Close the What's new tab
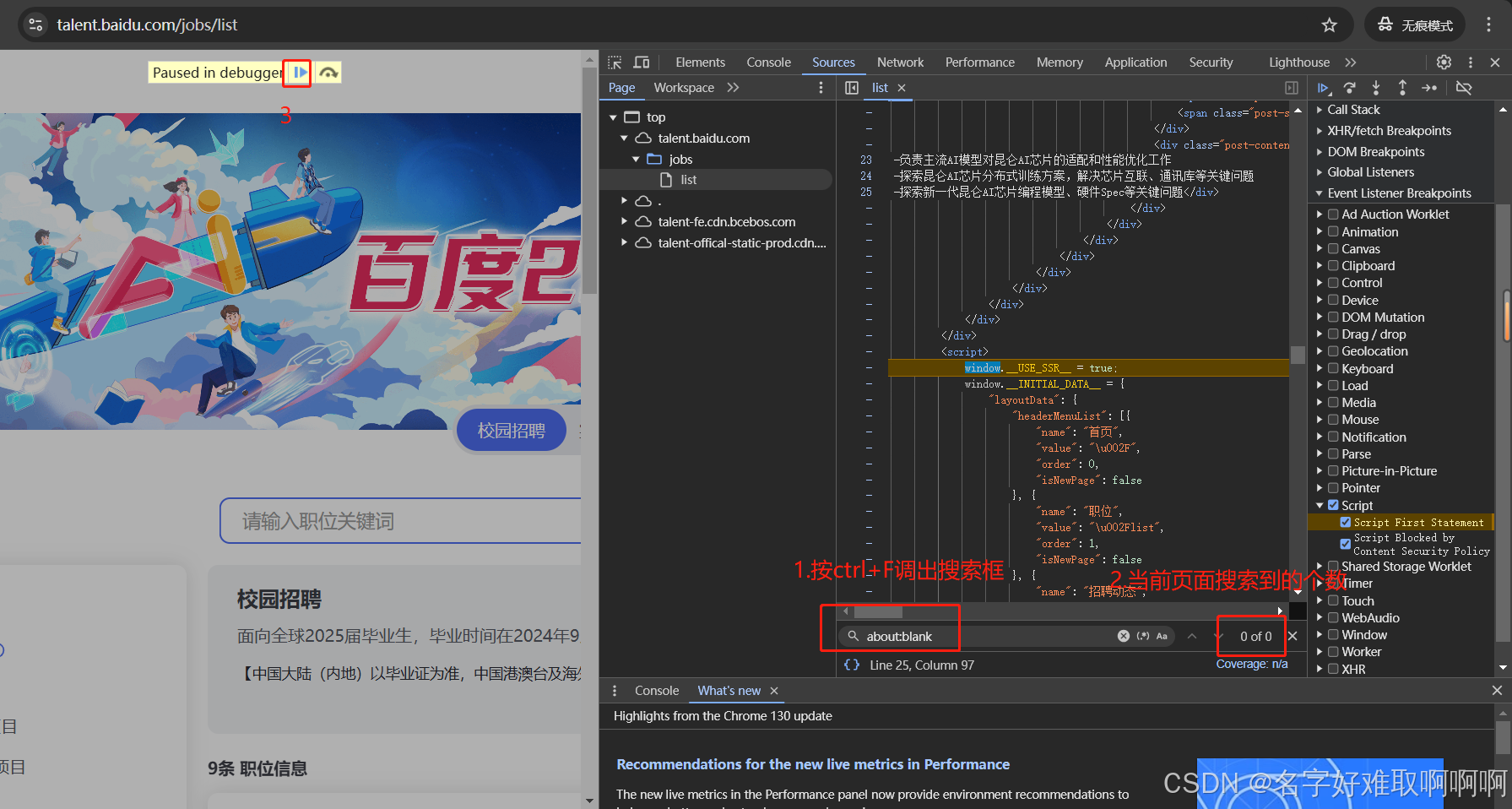 (x=774, y=691)
